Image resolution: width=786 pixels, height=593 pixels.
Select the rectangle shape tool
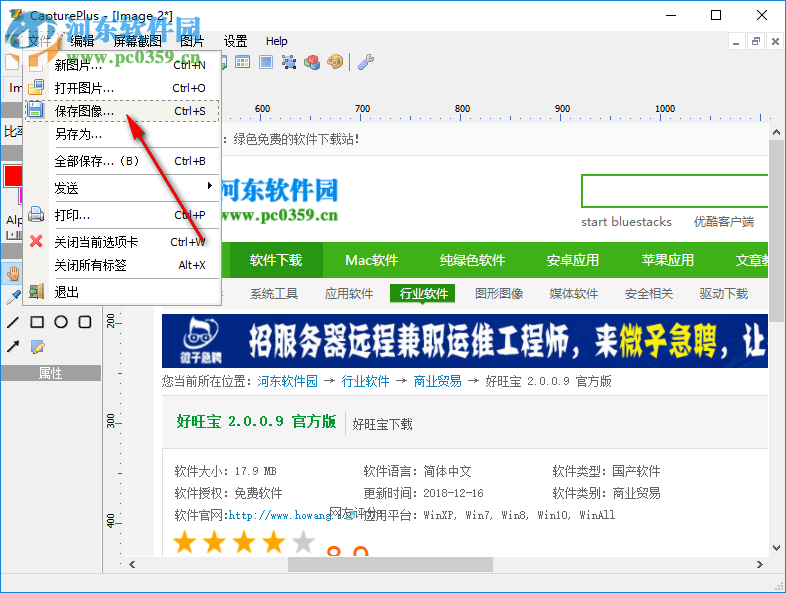pos(37,322)
